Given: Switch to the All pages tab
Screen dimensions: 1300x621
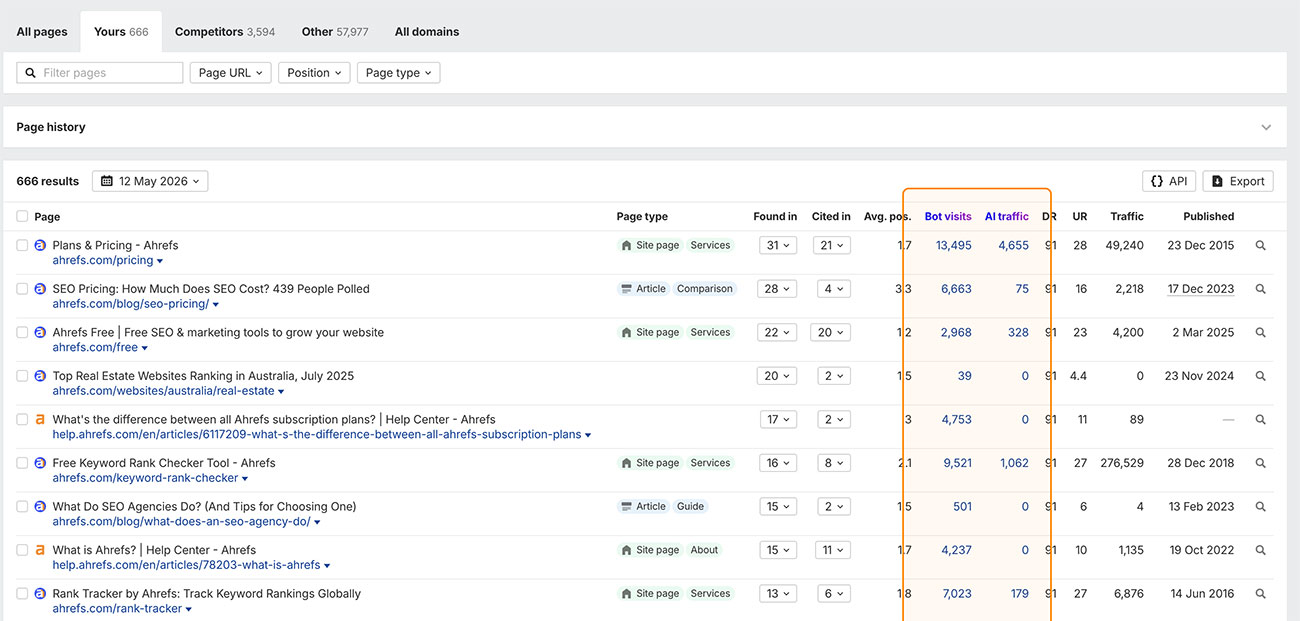Looking at the screenshot, I should pyautogui.click(x=42, y=32).
